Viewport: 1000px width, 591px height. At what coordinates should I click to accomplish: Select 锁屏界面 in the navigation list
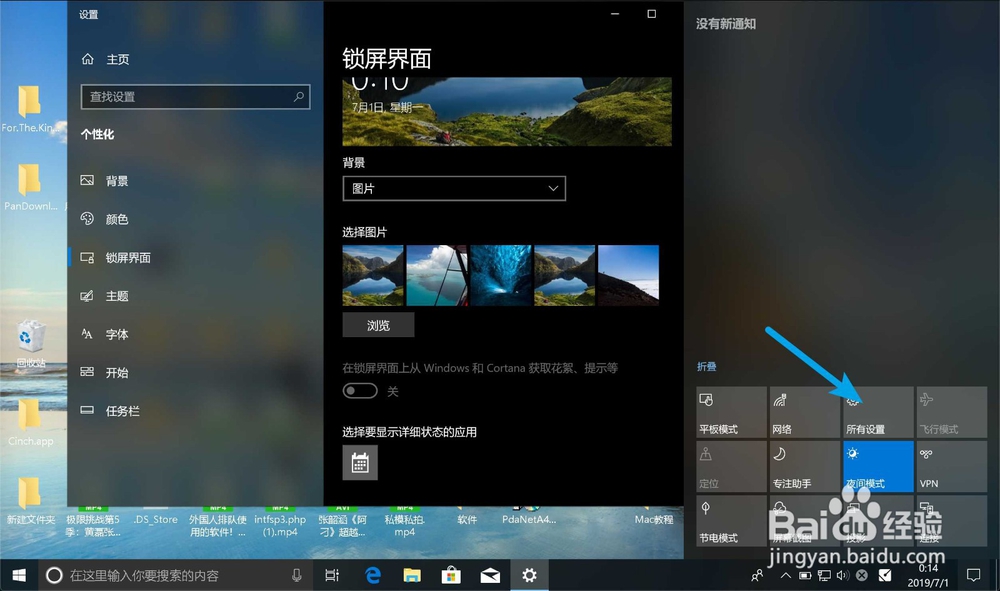click(125, 257)
